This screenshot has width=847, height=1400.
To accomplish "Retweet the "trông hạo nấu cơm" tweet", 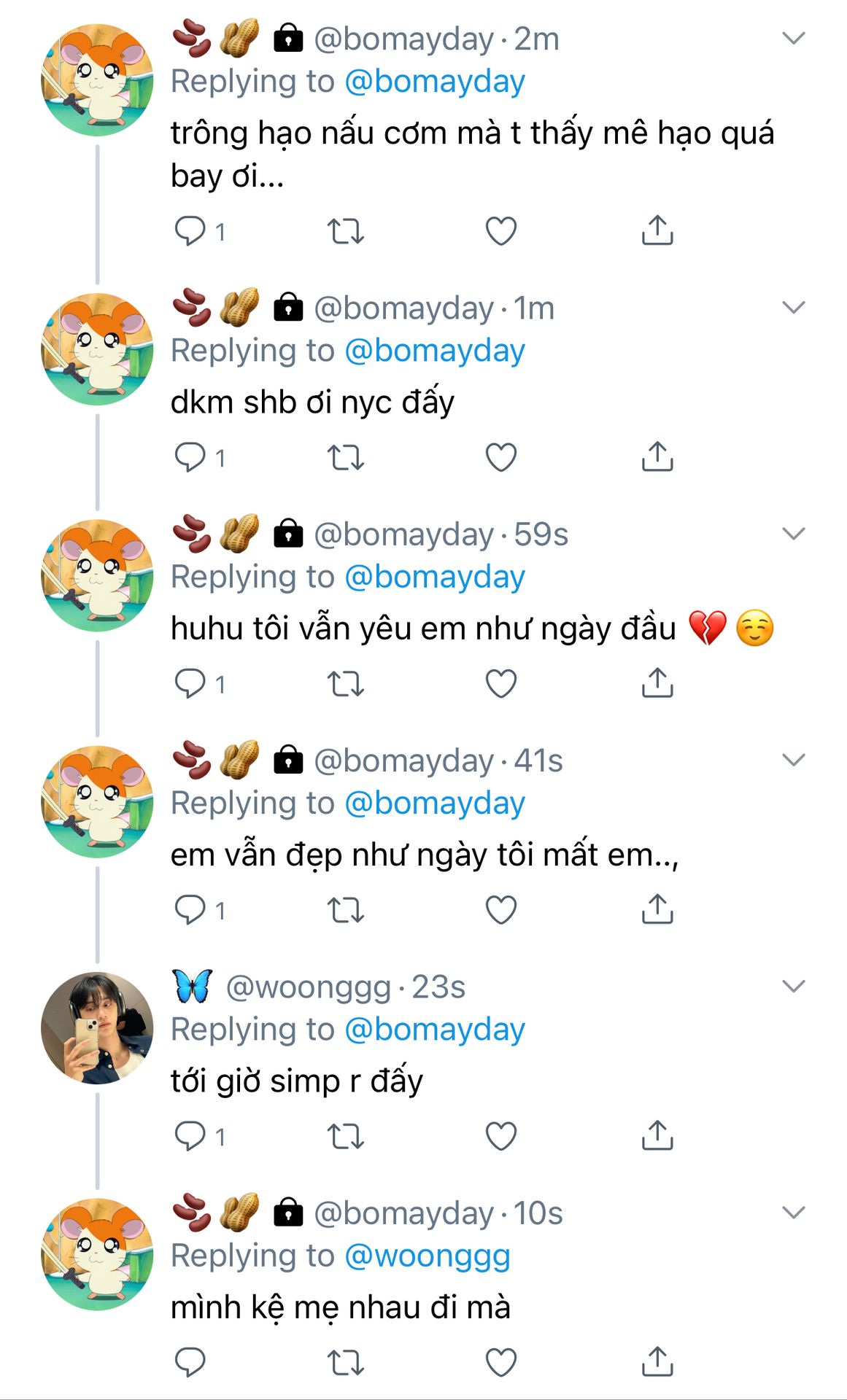I will click(345, 232).
